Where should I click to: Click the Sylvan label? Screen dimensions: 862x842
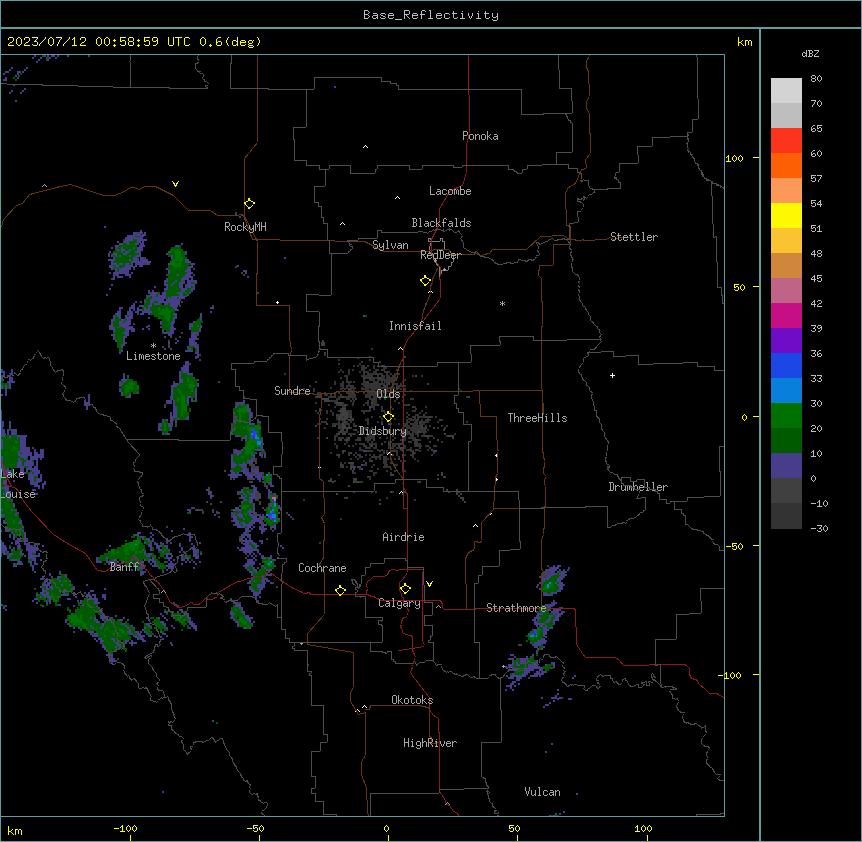pos(390,245)
